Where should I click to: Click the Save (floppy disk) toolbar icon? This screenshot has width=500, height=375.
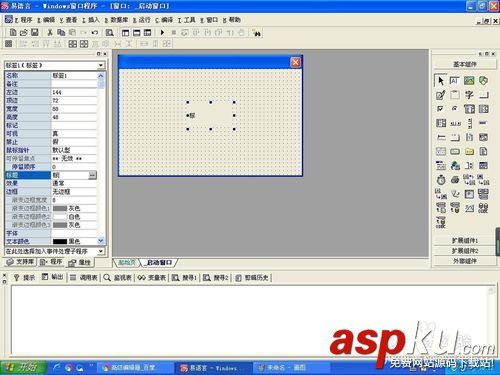pos(35,32)
